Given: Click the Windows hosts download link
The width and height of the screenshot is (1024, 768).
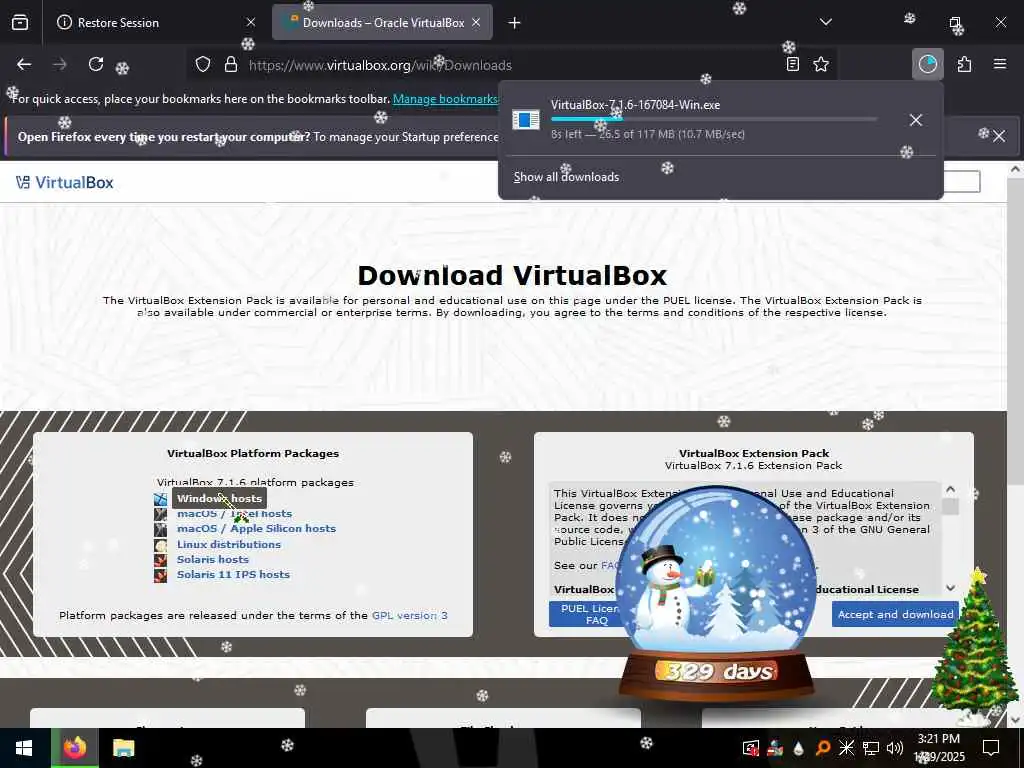Looking at the screenshot, I should [x=219, y=498].
